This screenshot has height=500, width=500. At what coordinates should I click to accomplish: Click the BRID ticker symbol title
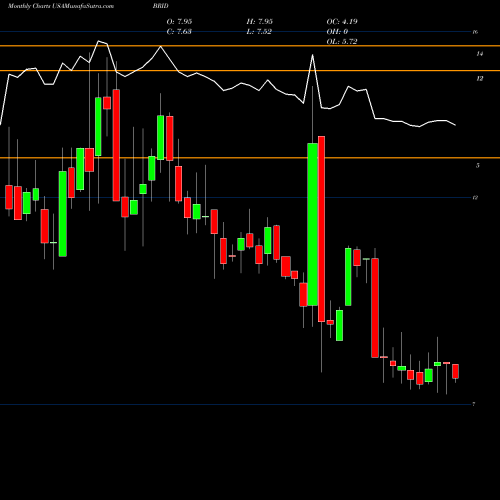point(161,6)
